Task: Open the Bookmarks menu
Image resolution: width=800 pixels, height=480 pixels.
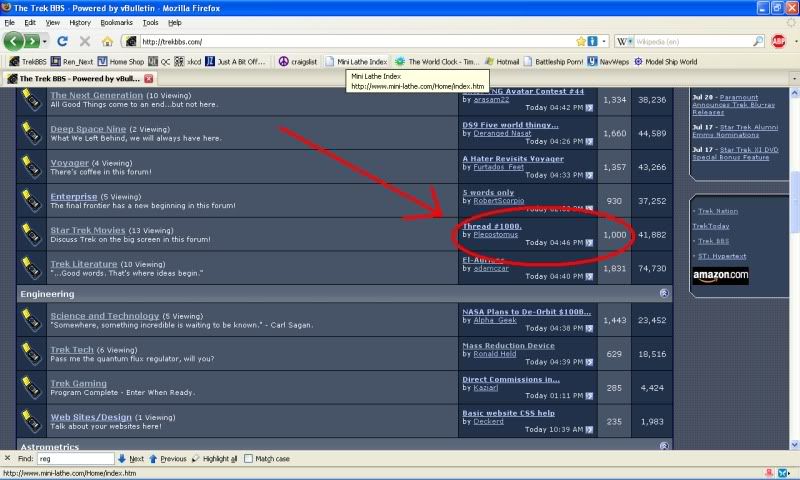Action: pyautogui.click(x=116, y=22)
